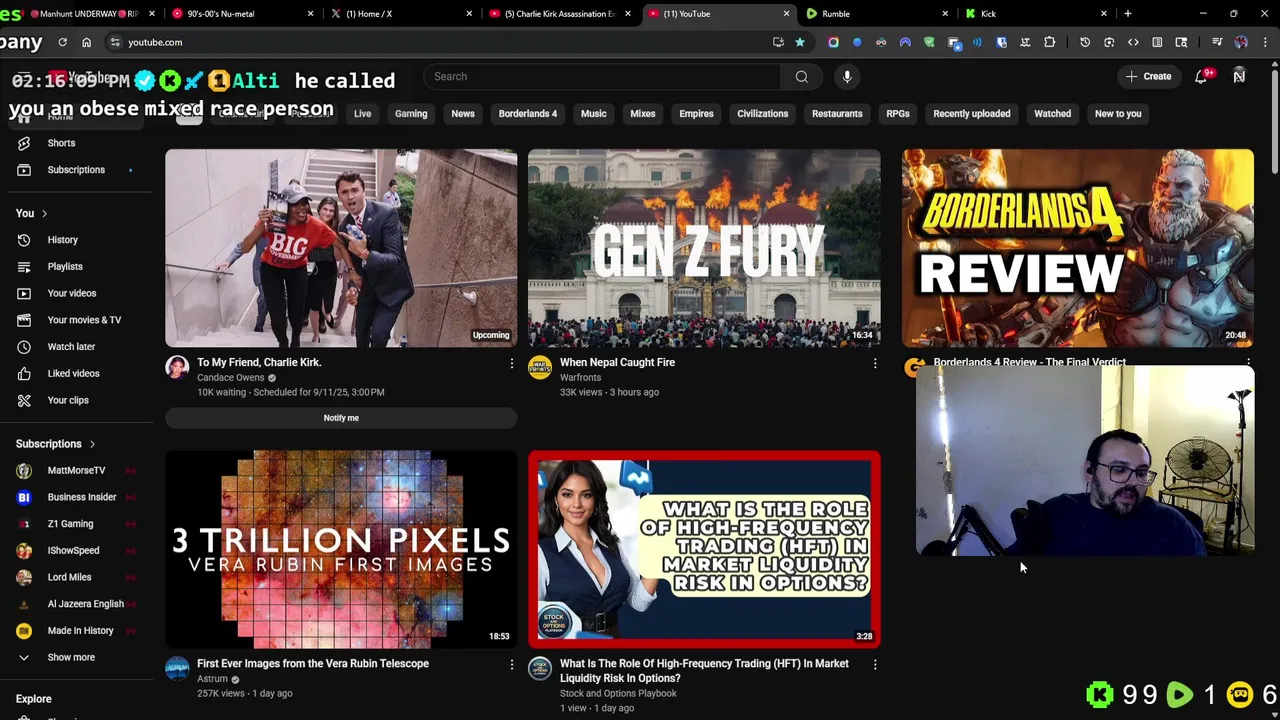Select the RPGs filter chip
Viewport: 1280px width, 720px height.
[x=898, y=114]
